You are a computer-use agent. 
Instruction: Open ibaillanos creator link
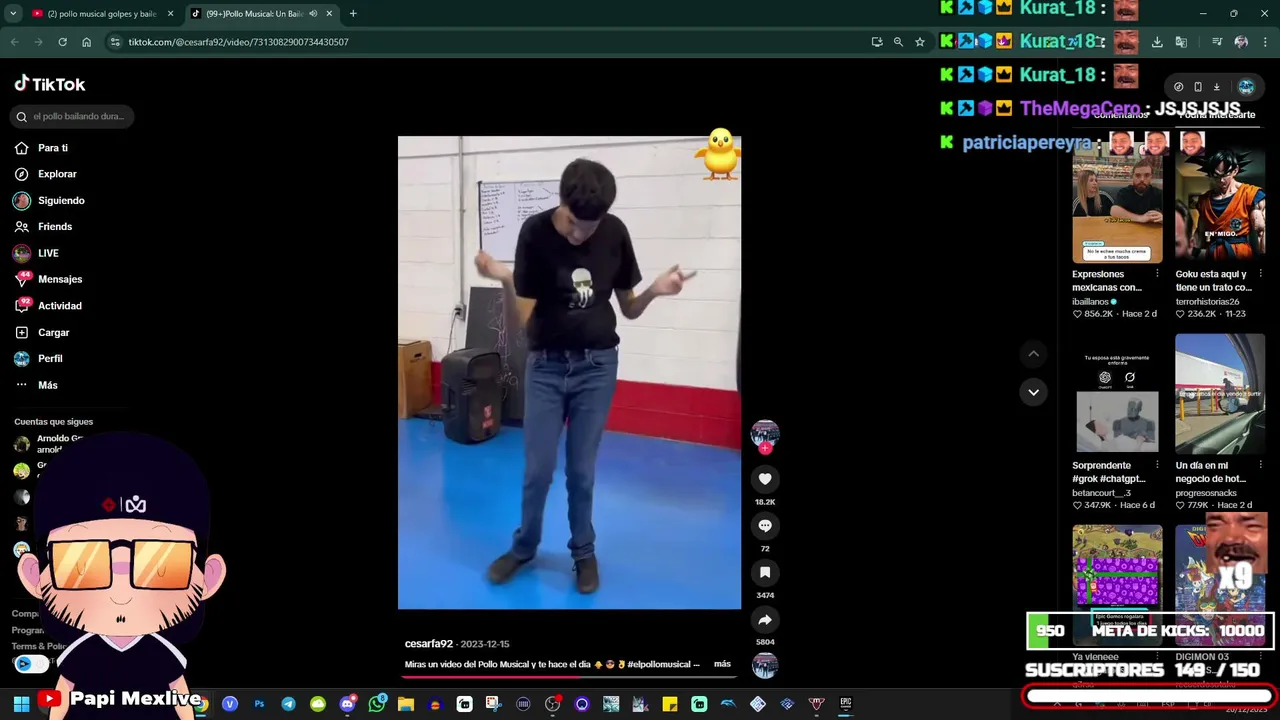pos(1090,301)
